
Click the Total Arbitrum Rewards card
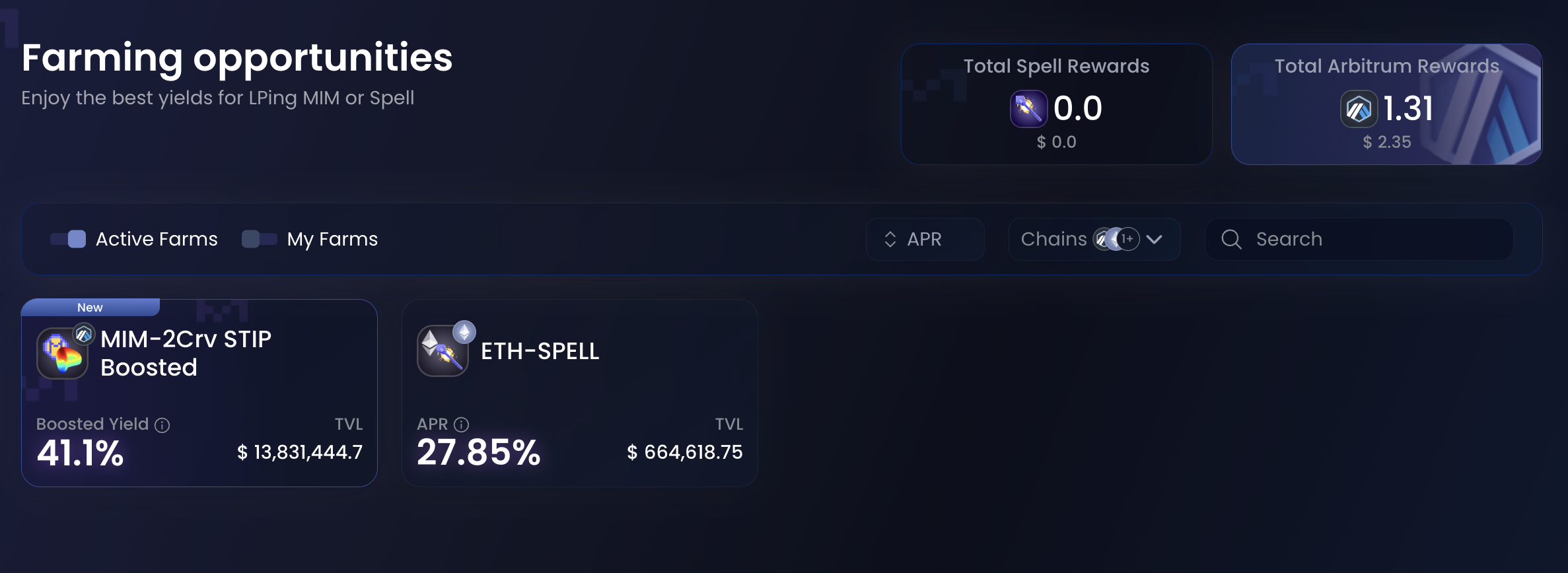pyautogui.click(x=1386, y=104)
